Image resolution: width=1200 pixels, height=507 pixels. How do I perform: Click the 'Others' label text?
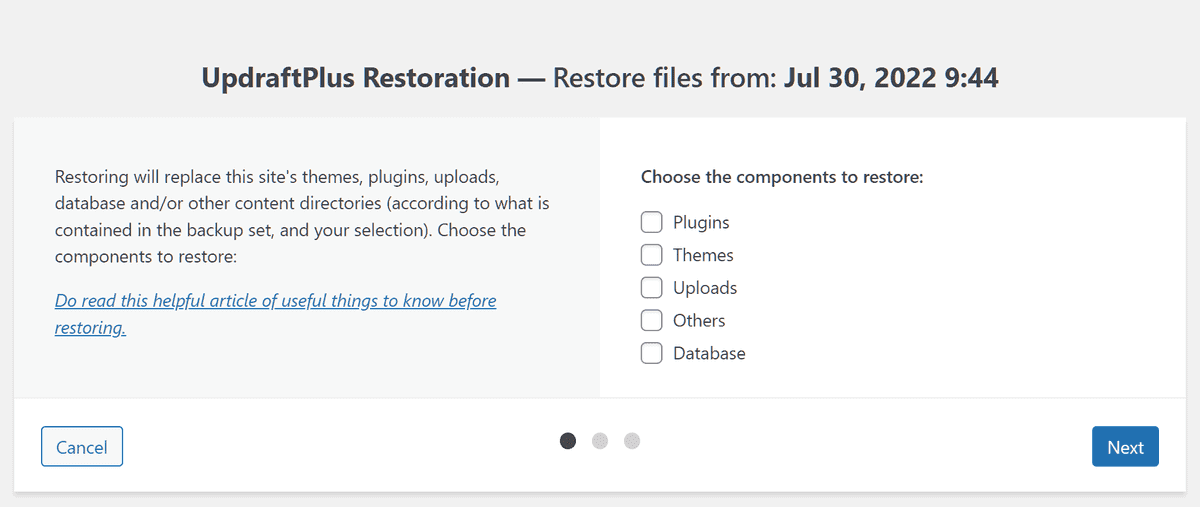(699, 320)
